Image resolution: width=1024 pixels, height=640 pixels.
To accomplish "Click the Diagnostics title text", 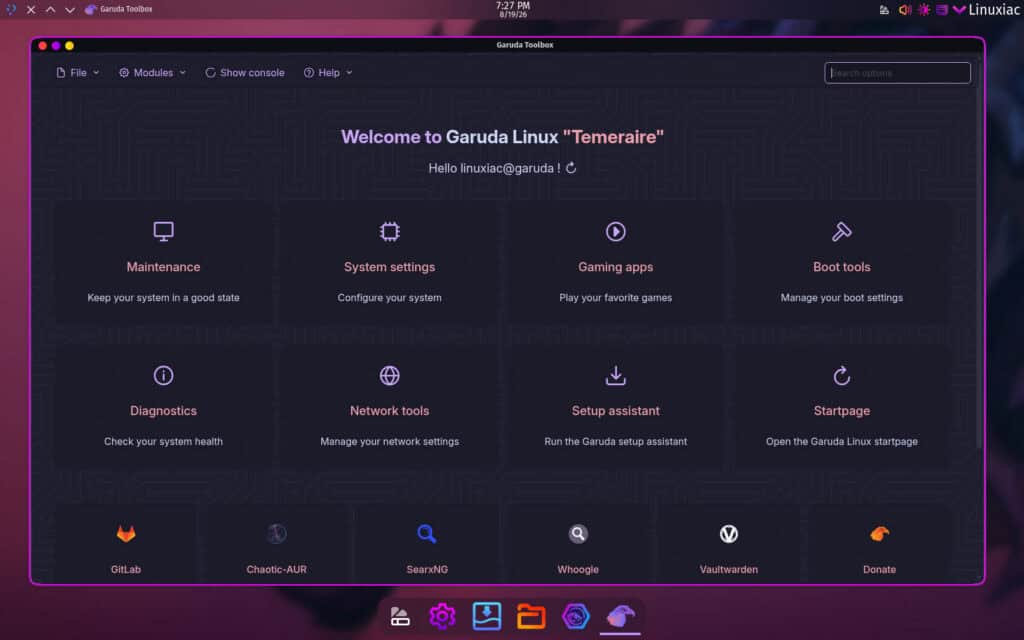I will tap(163, 411).
